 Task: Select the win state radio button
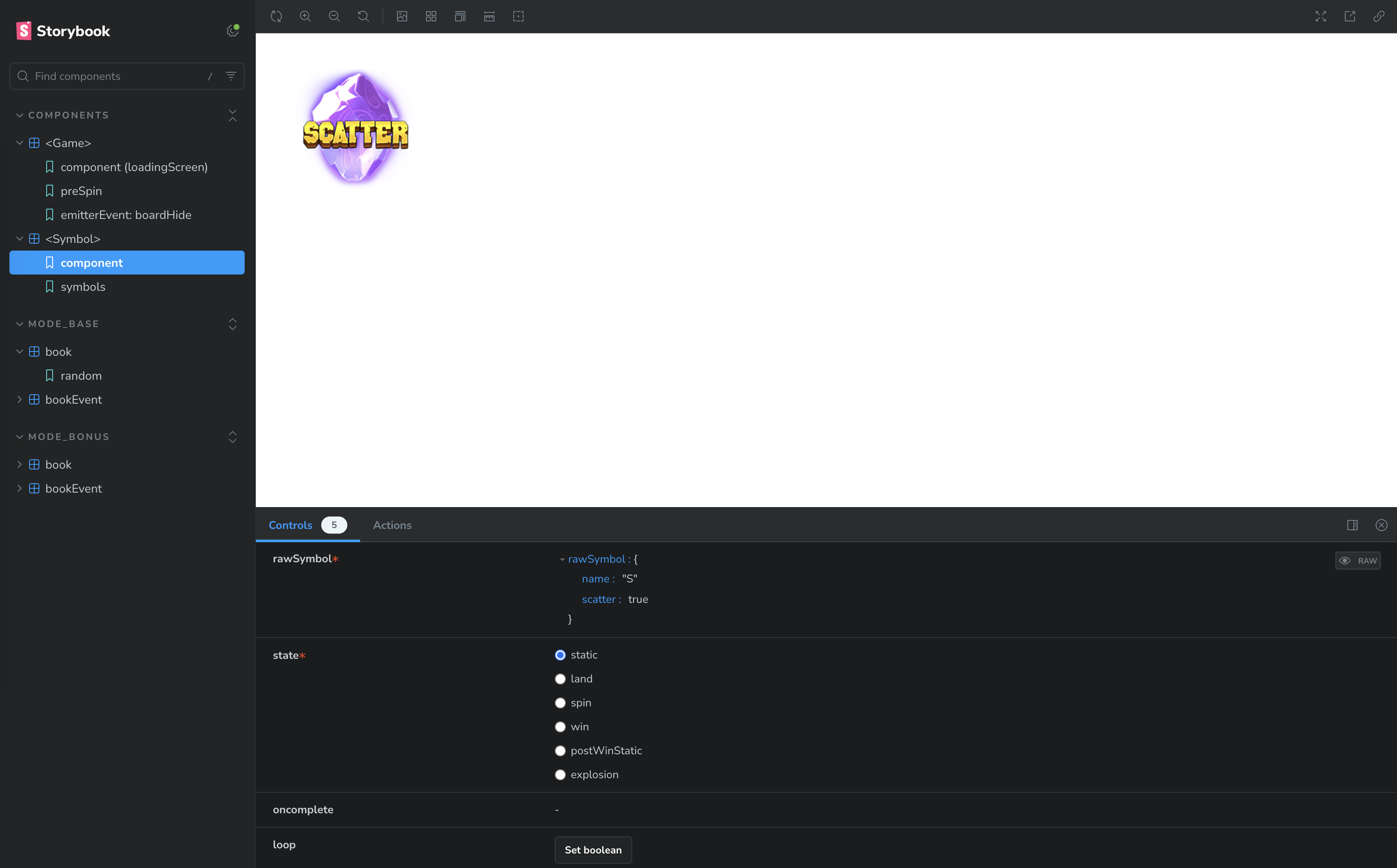click(x=560, y=727)
